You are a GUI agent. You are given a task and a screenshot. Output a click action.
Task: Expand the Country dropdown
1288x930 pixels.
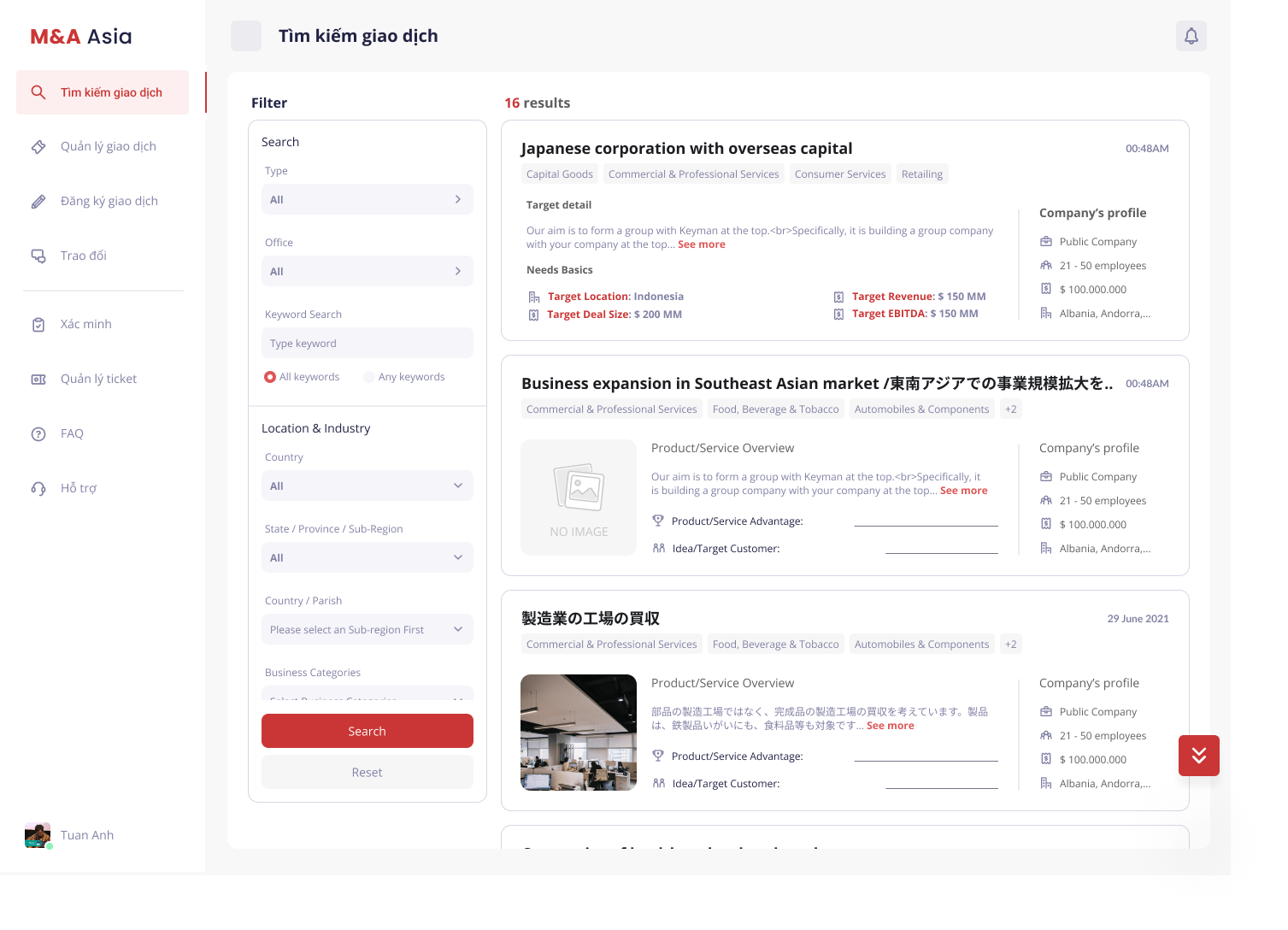point(368,486)
